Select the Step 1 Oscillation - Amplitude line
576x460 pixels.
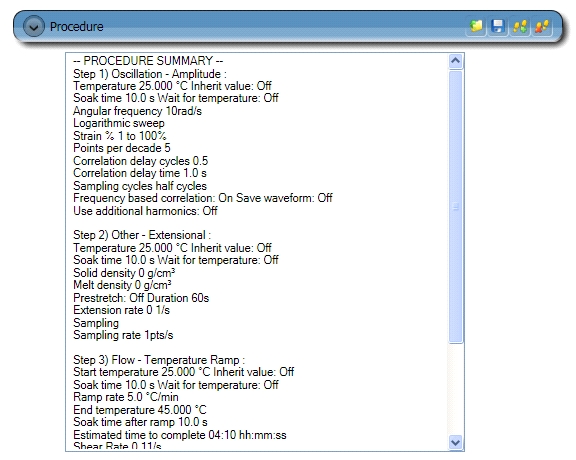click(x=150, y=74)
